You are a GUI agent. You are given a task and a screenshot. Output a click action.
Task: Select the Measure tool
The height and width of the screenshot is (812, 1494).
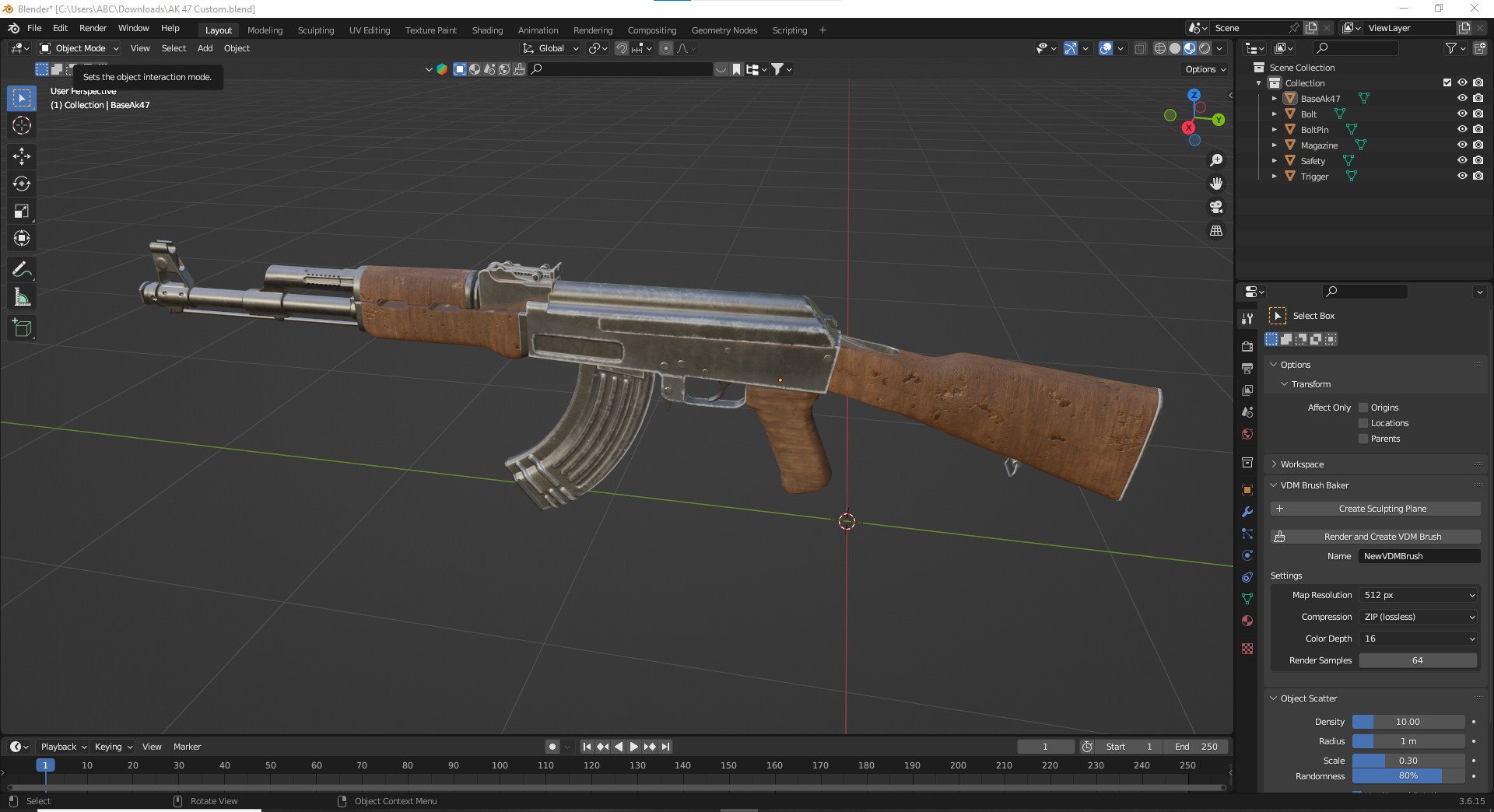click(22, 297)
